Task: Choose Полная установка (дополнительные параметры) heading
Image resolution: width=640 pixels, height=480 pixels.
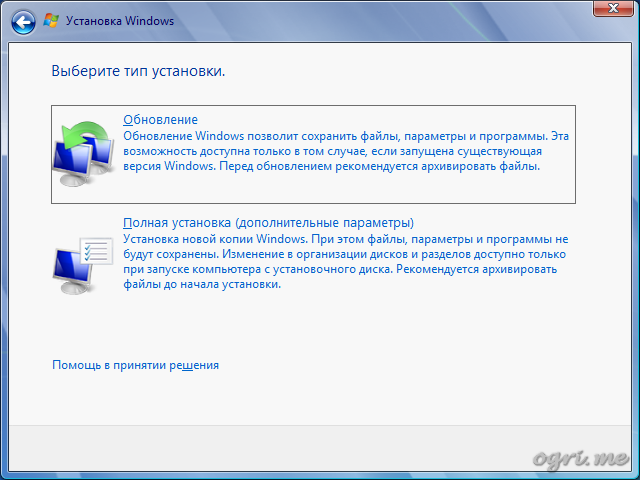Action: click(268, 223)
